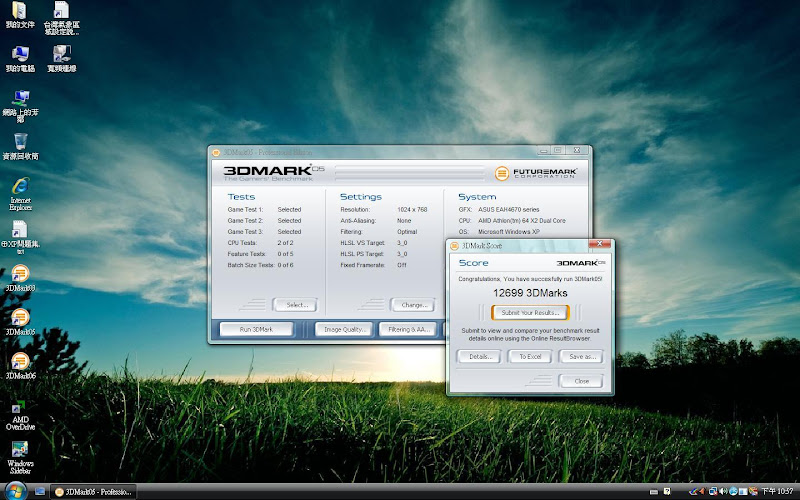The height and width of the screenshot is (500, 800).
Task: Click the GFX: ASUS EAH4670 series text
Action: pos(498,210)
